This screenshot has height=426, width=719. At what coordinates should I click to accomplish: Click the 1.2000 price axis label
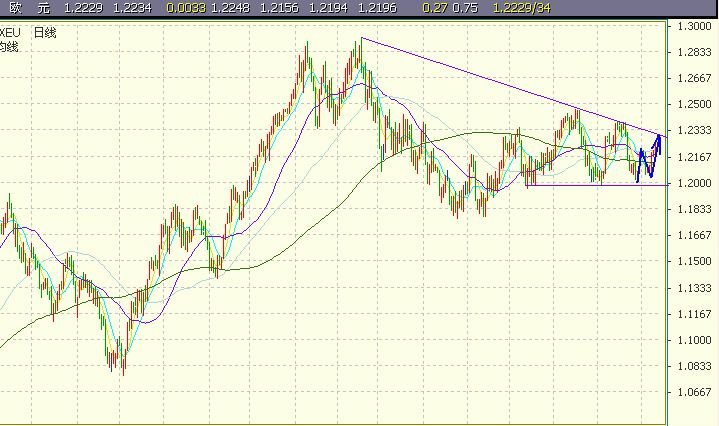(694, 183)
